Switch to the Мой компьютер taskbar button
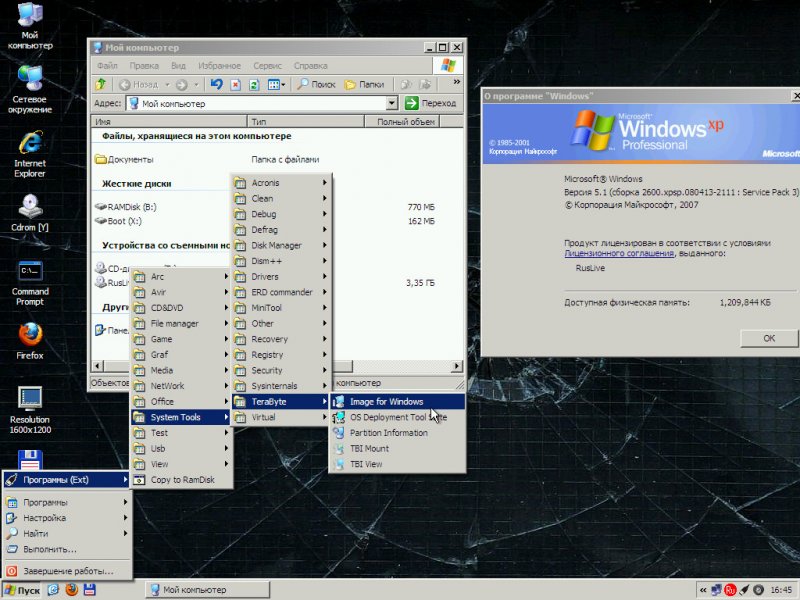 208,590
